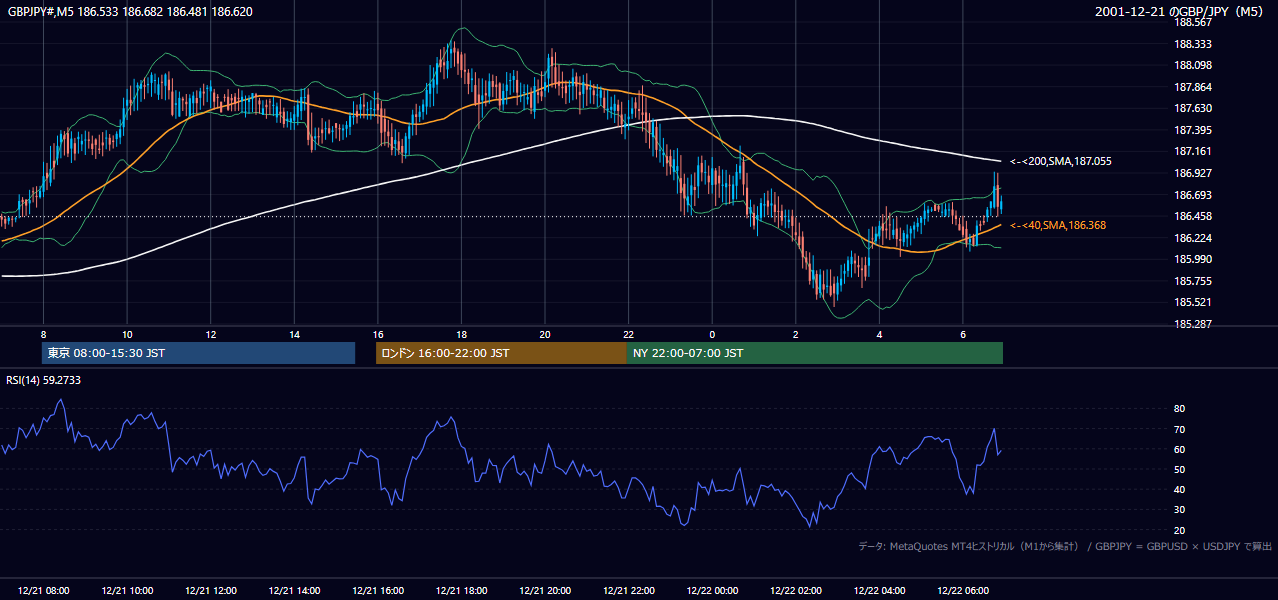Click RSI scale level 60
The image size is (1278, 600).
point(1179,449)
